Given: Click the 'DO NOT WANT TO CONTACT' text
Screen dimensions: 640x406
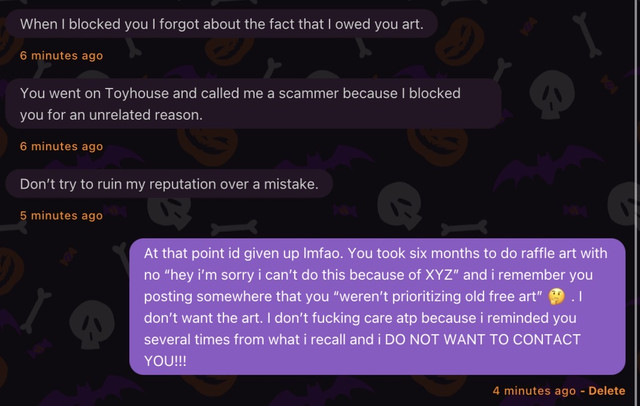Looking at the screenshot, I should [x=482, y=339].
